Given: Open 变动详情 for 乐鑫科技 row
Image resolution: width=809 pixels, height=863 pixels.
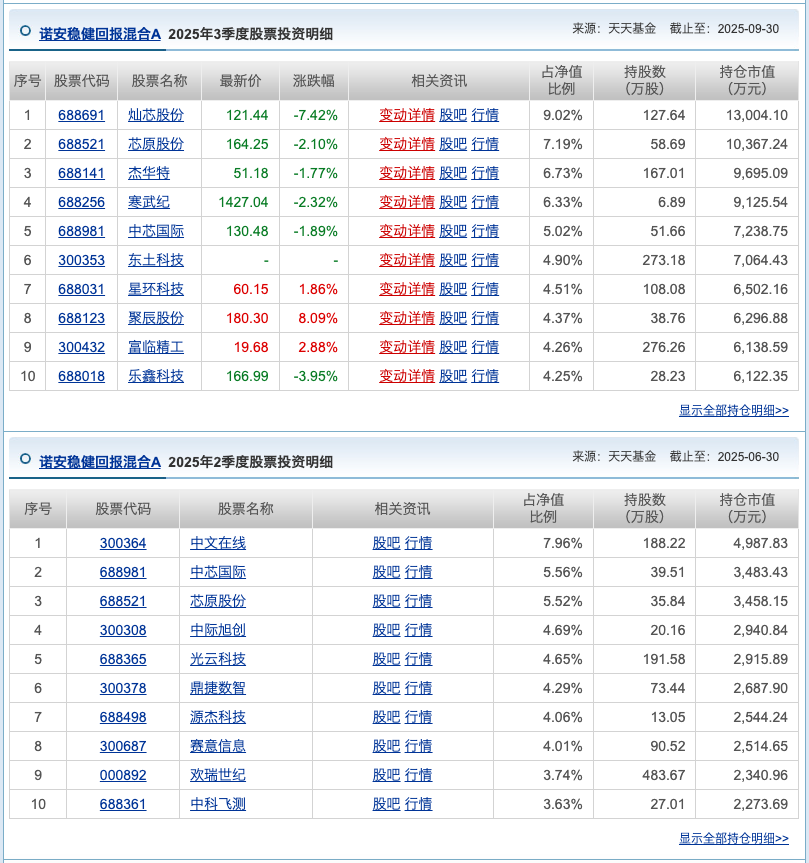Looking at the screenshot, I should (407, 376).
